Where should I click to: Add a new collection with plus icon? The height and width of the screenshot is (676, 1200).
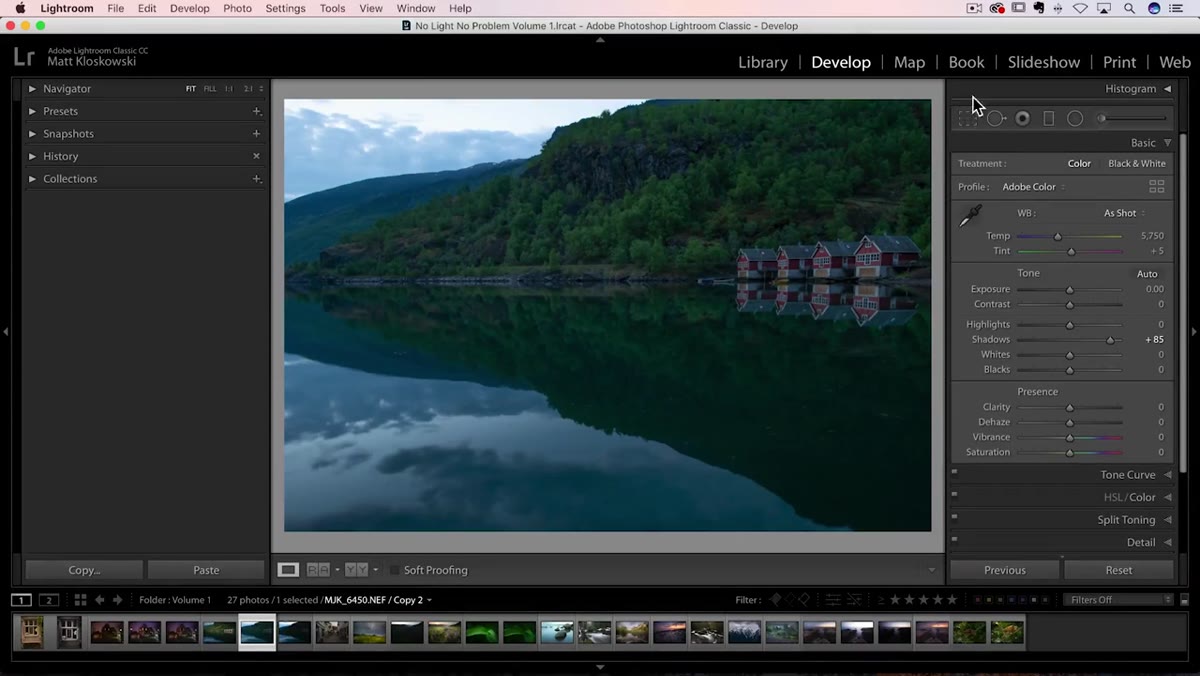(257, 179)
